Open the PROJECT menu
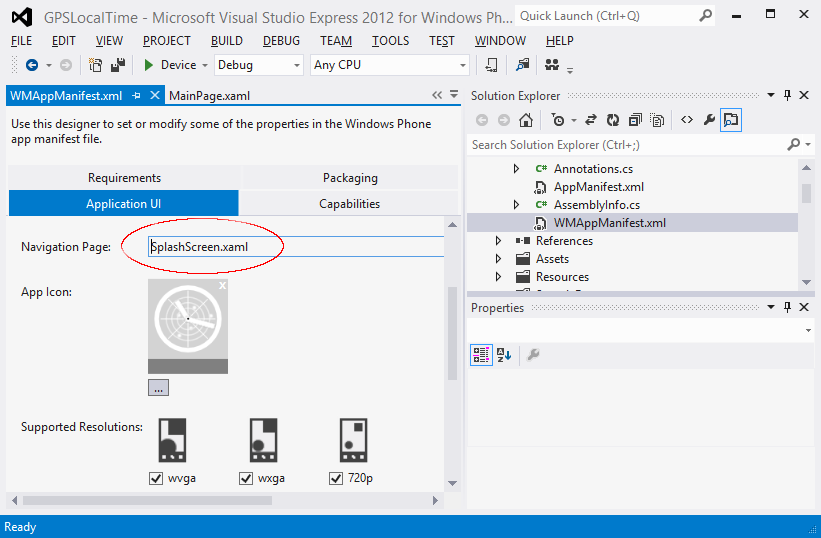The height and width of the screenshot is (538, 821). [167, 41]
